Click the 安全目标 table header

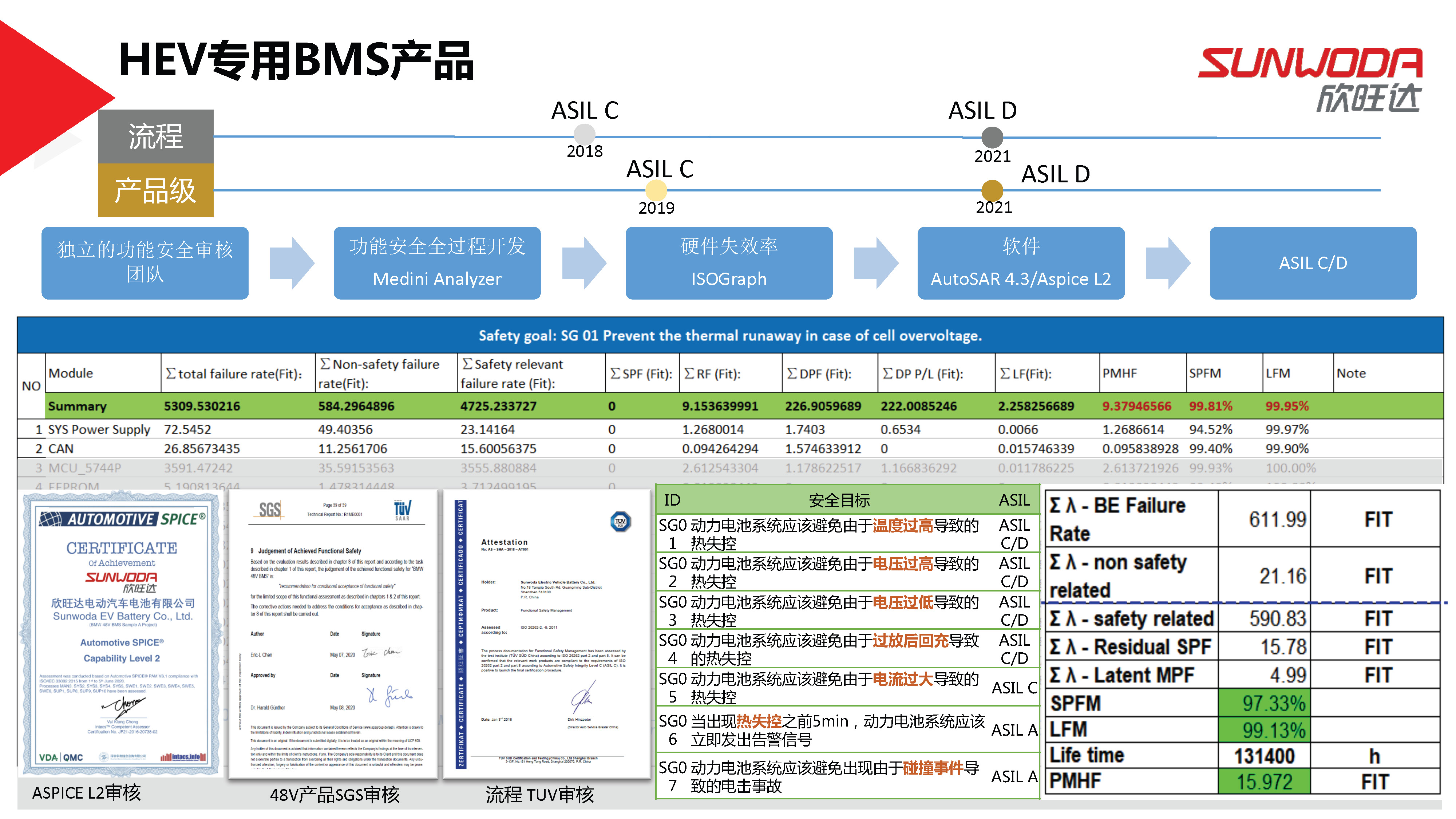(x=839, y=500)
